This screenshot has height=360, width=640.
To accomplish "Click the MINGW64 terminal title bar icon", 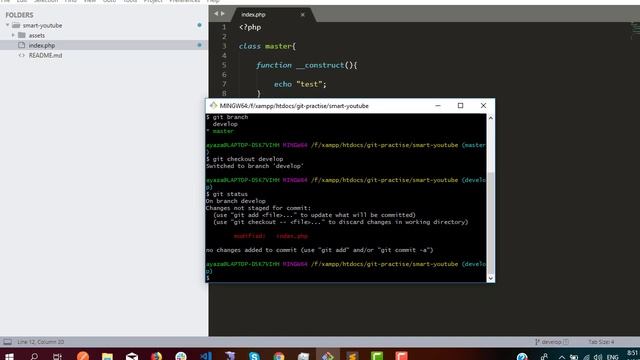I will coord(213,106).
